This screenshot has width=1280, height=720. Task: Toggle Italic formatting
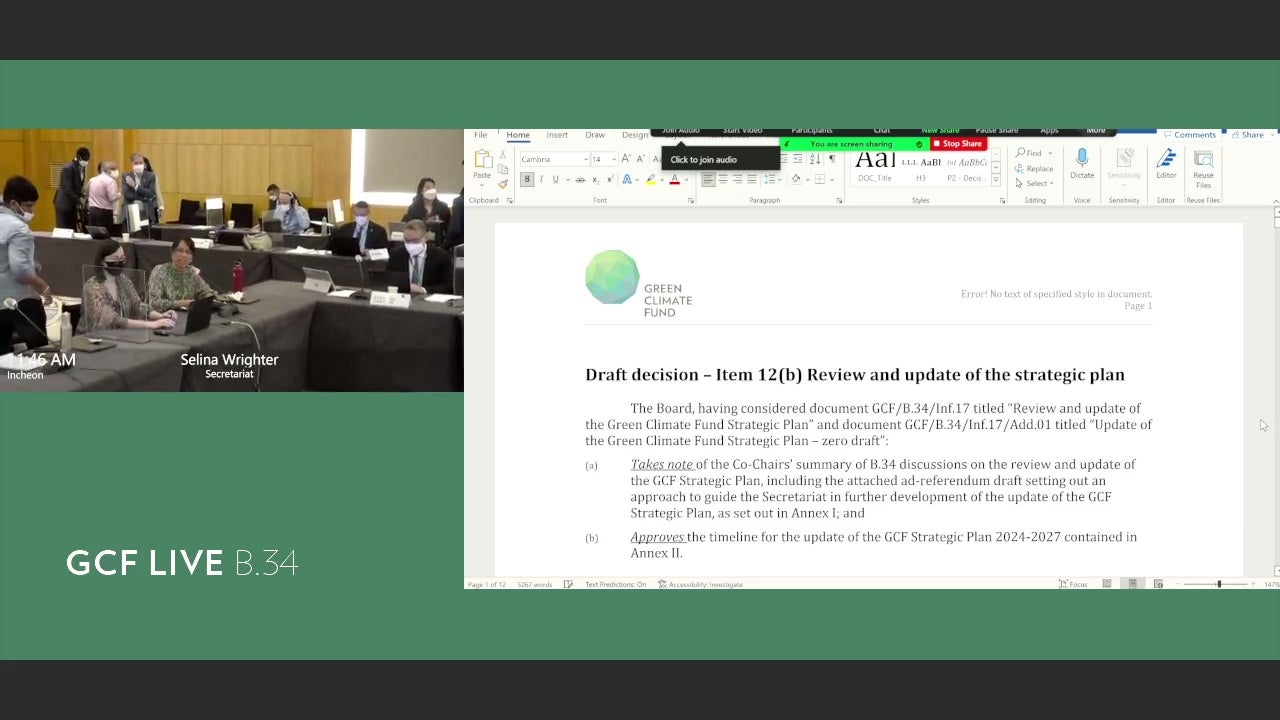coord(541,180)
